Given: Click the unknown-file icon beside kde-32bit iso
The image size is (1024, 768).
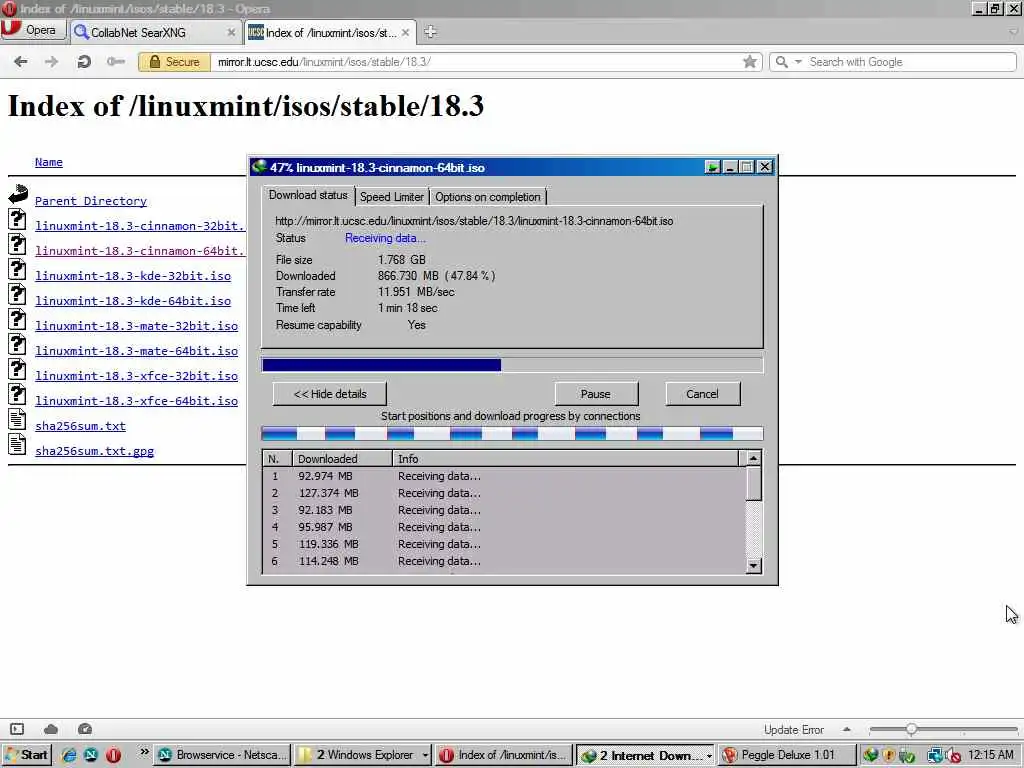Looking at the screenshot, I should point(18,270).
